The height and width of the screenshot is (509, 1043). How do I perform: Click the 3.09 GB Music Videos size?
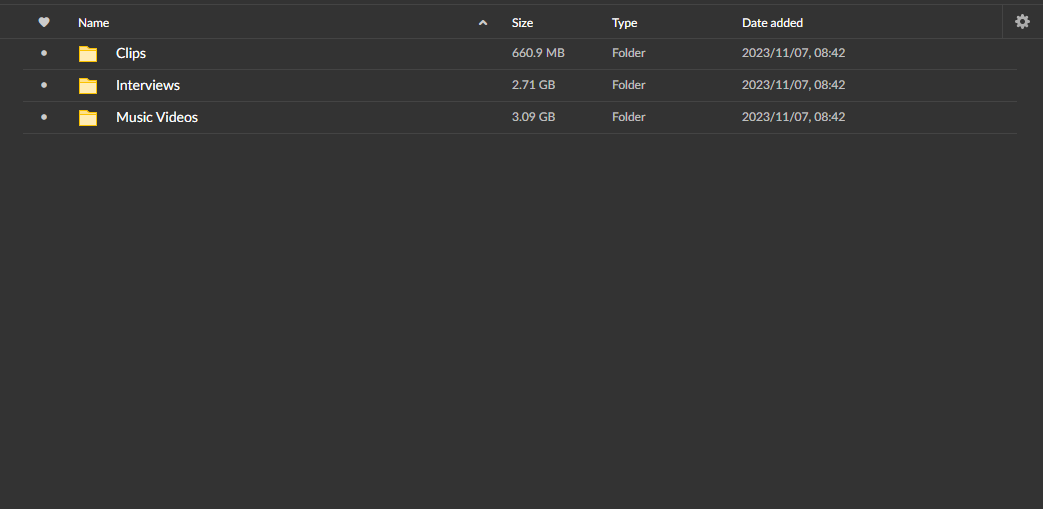[533, 117]
